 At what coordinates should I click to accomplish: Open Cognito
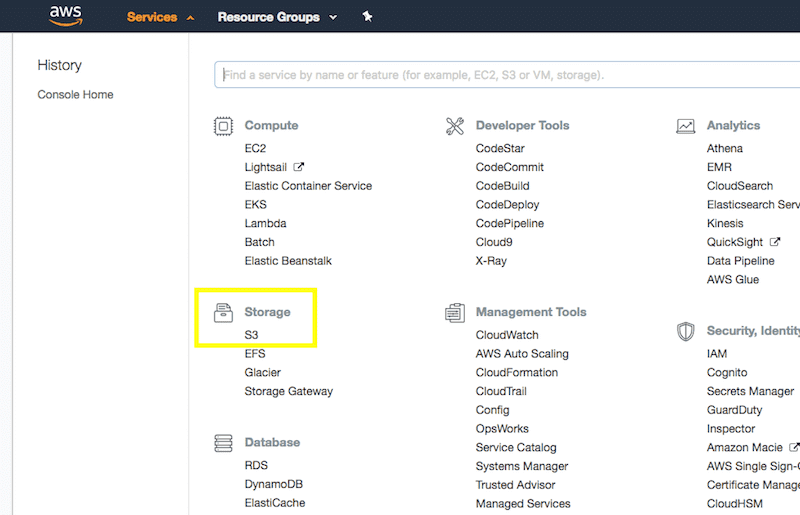tap(727, 373)
